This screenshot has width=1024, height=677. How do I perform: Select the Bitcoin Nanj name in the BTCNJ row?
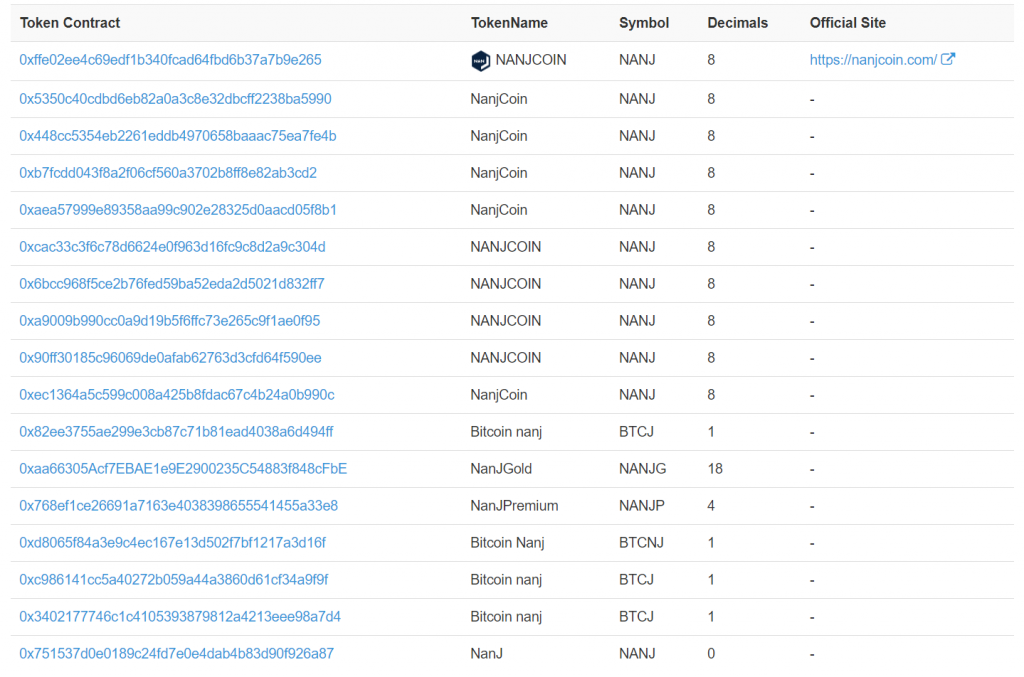[x=507, y=543]
